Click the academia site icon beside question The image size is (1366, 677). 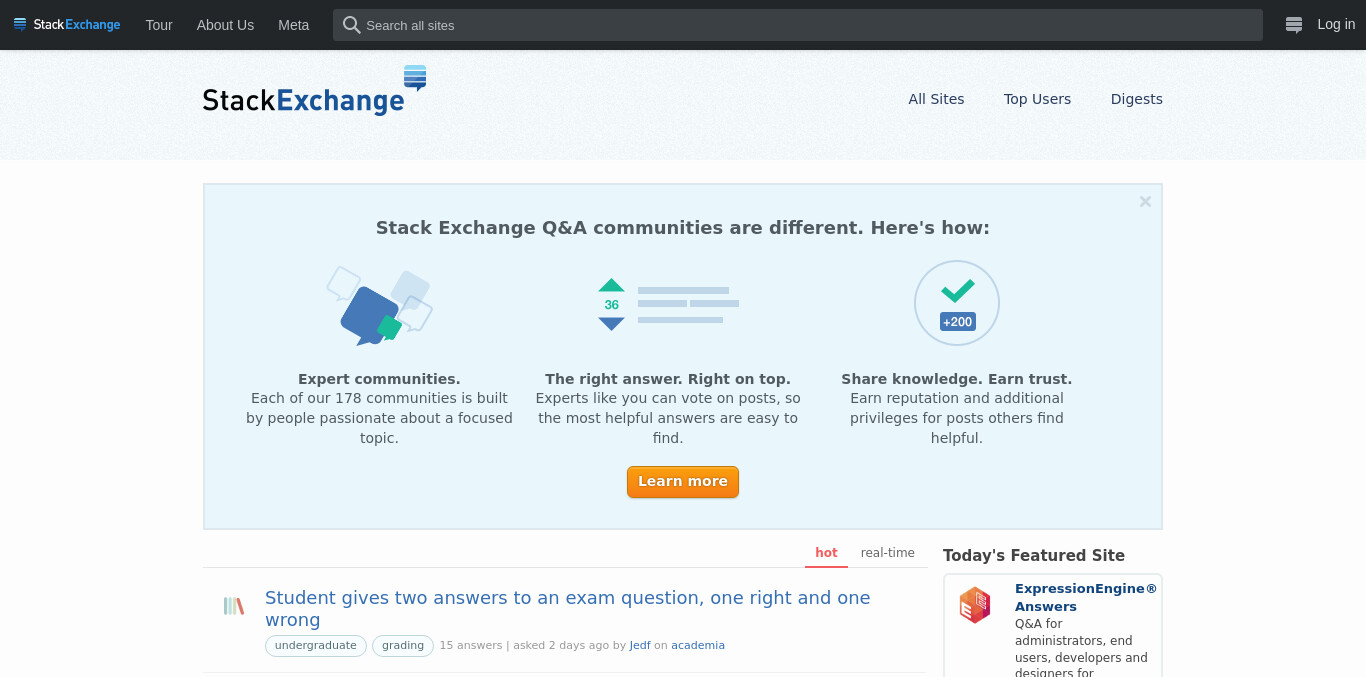tap(234, 606)
